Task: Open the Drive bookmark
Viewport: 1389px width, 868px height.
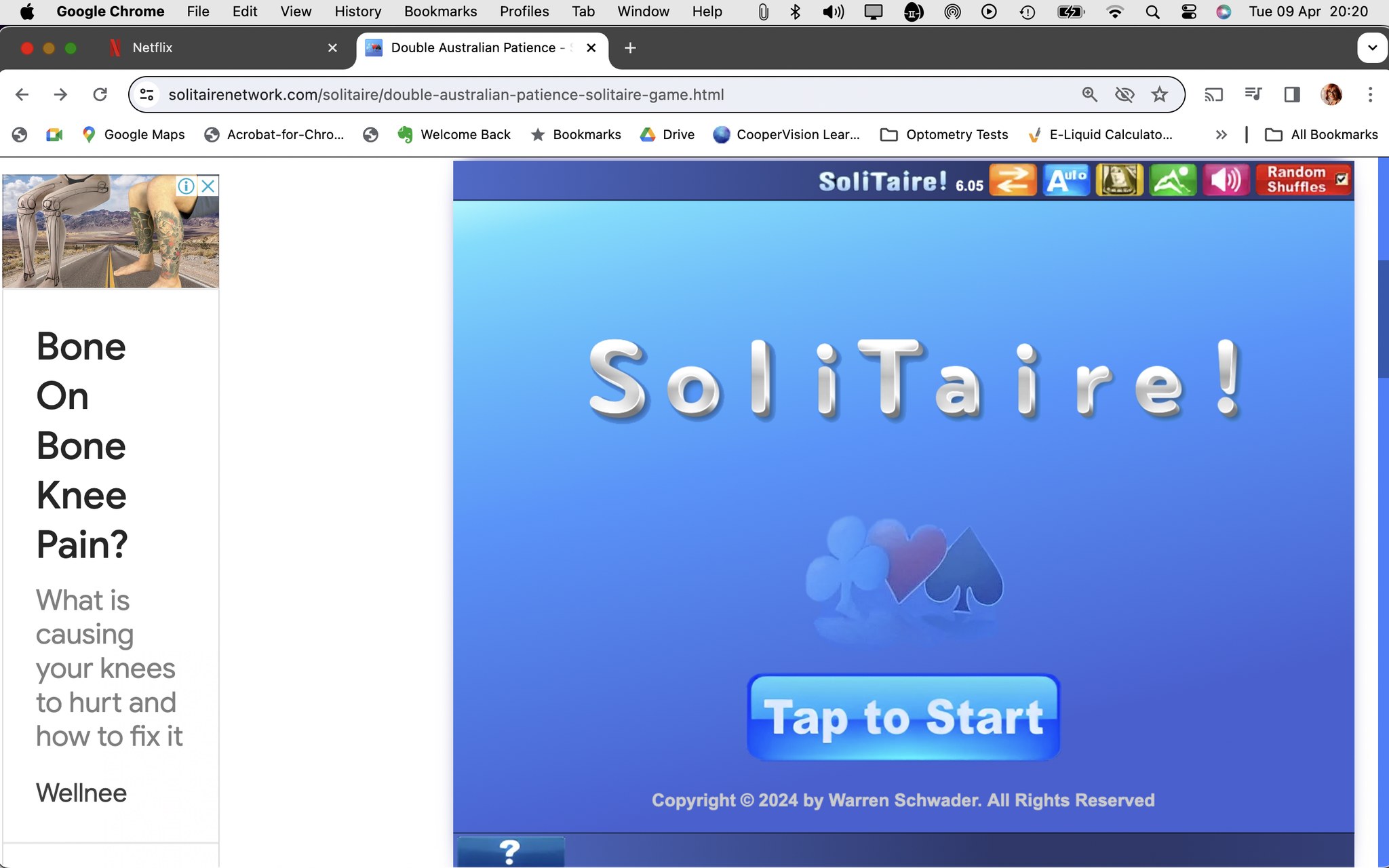Action: pos(667,134)
